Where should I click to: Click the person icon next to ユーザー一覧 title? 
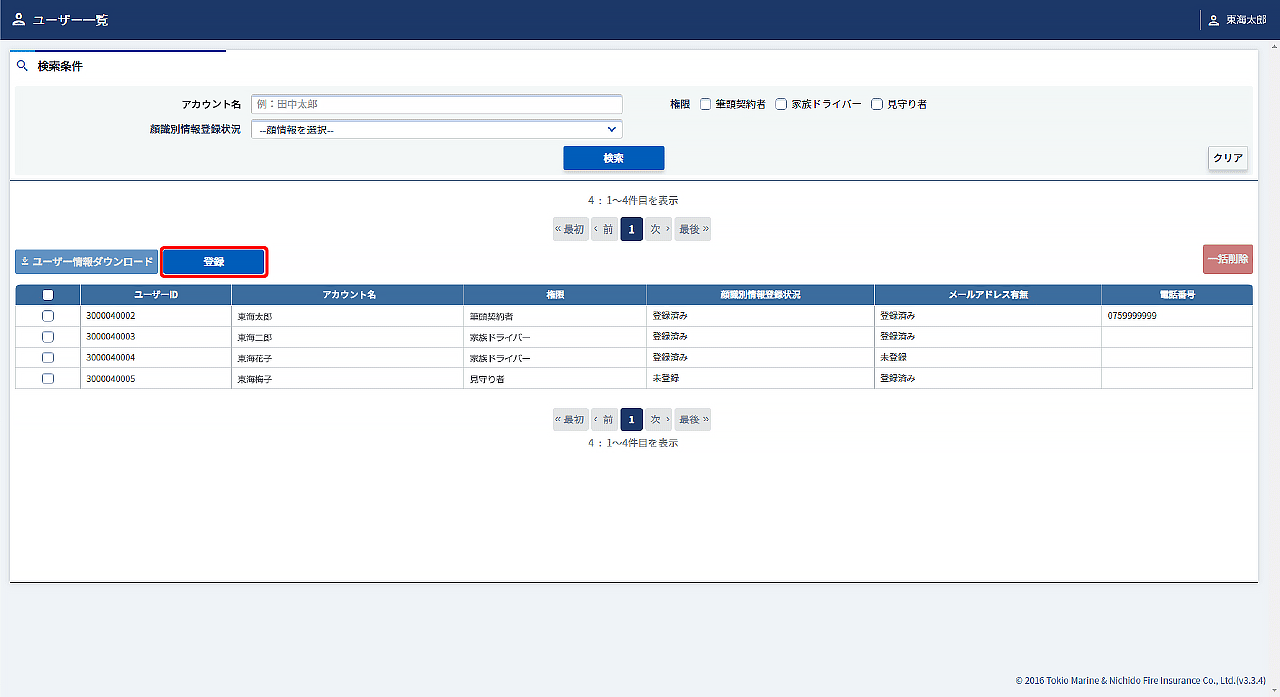click(x=18, y=19)
